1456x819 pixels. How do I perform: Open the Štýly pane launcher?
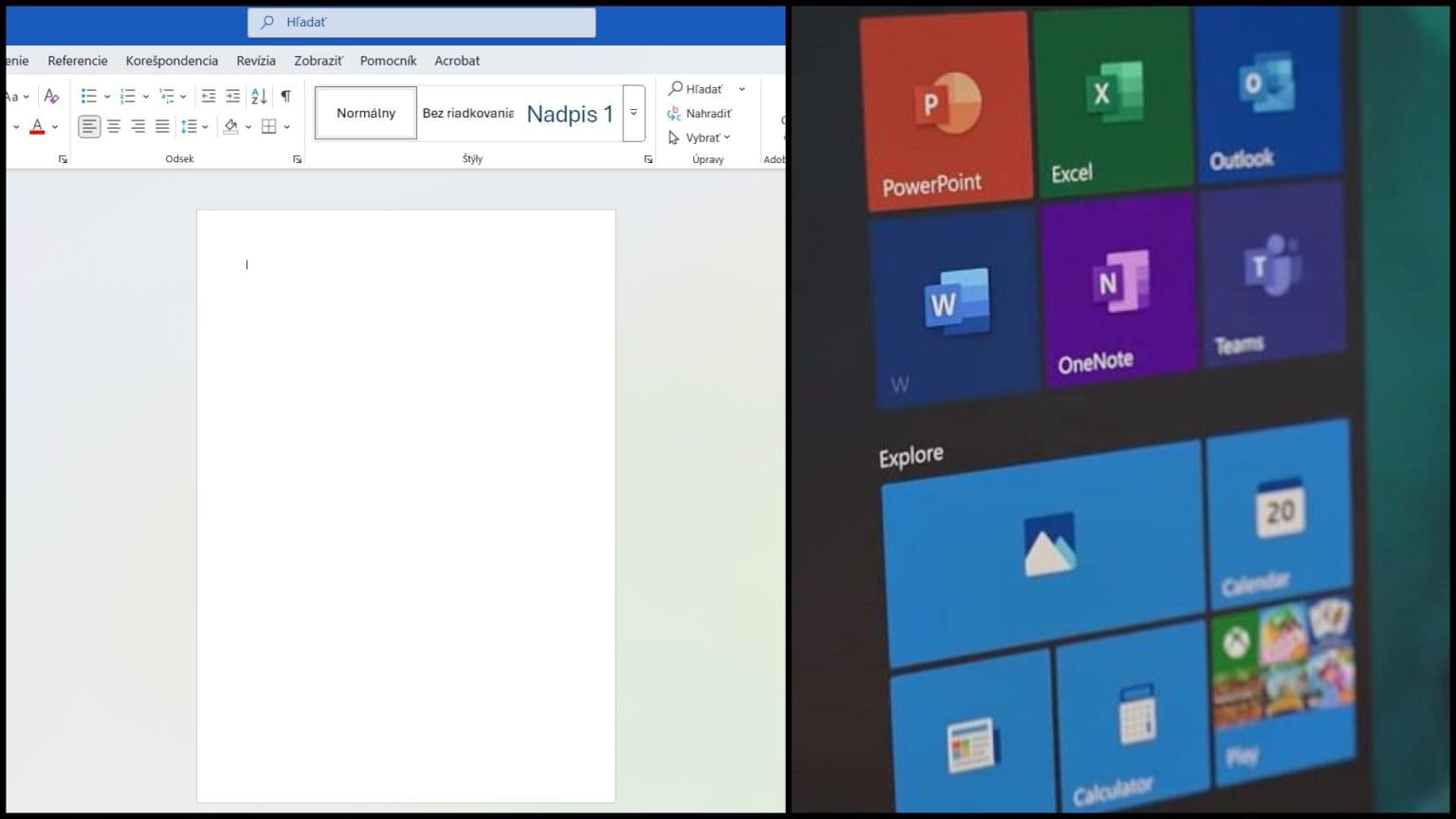coord(648,159)
